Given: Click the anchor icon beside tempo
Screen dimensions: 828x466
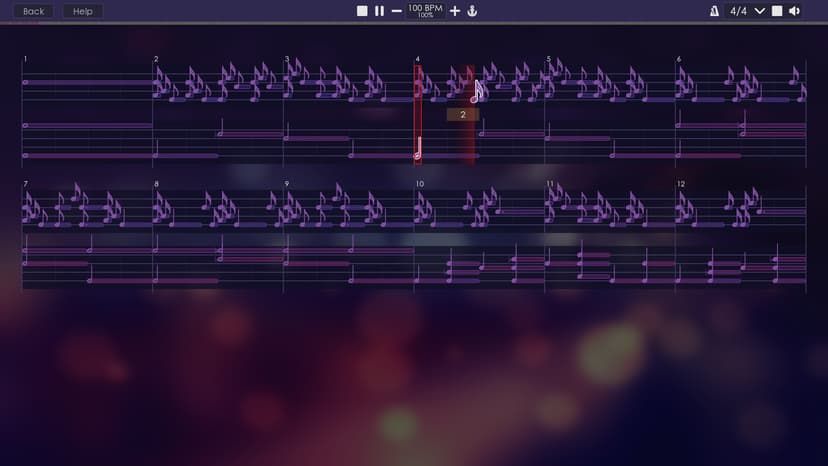Looking at the screenshot, I should pos(472,11).
